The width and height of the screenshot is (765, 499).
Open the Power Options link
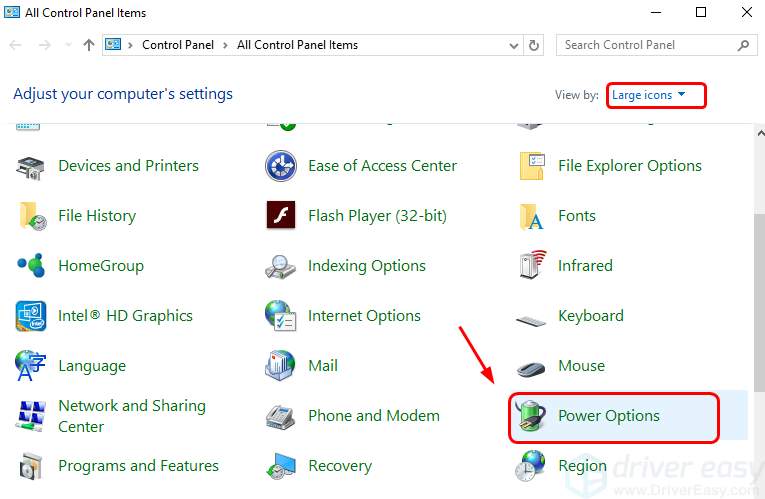point(609,416)
